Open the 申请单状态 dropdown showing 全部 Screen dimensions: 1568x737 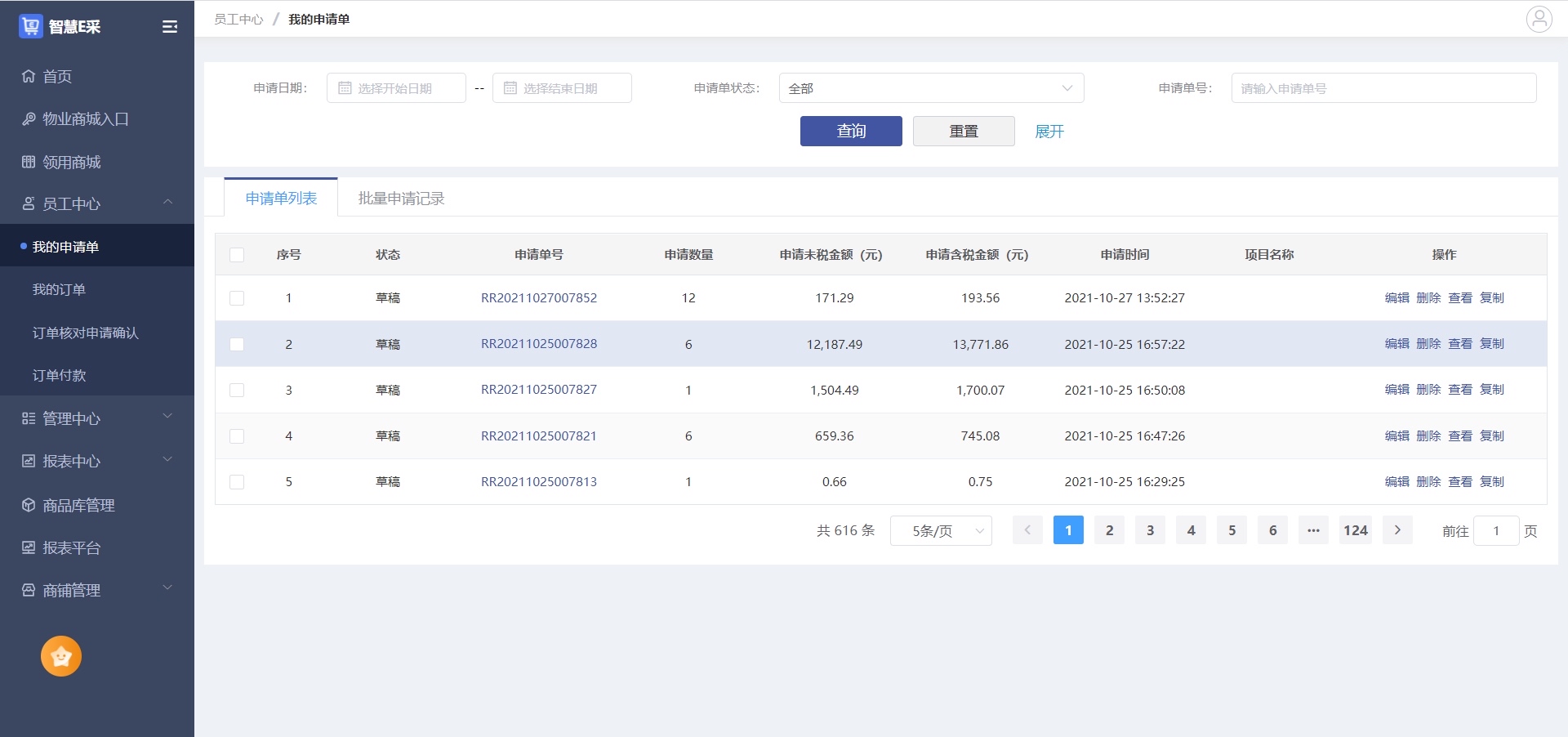931,88
